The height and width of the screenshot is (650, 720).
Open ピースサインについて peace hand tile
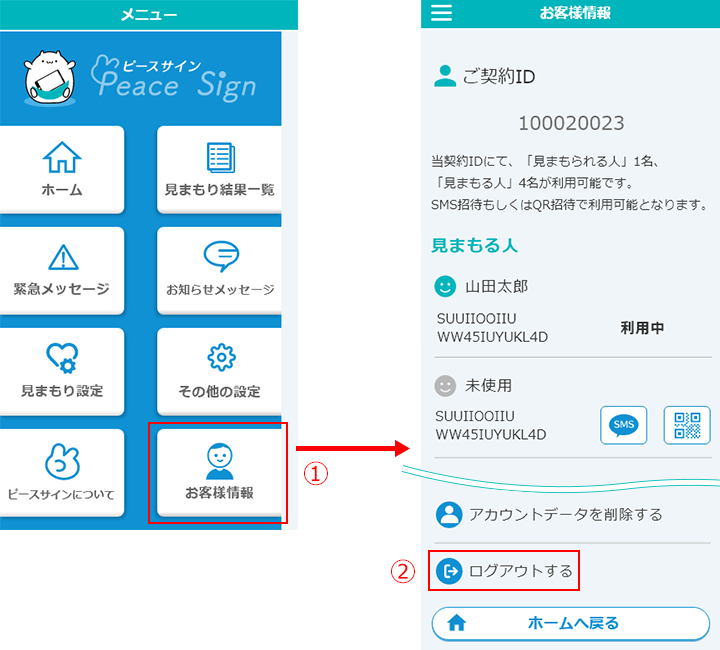[62, 472]
